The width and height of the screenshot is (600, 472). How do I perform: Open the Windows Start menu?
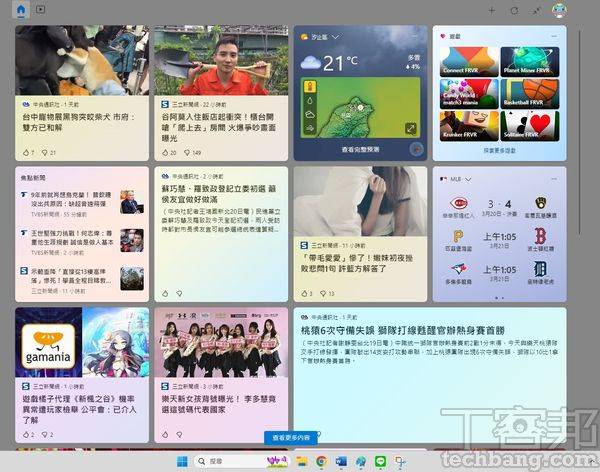pyautogui.click(x=183, y=461)
